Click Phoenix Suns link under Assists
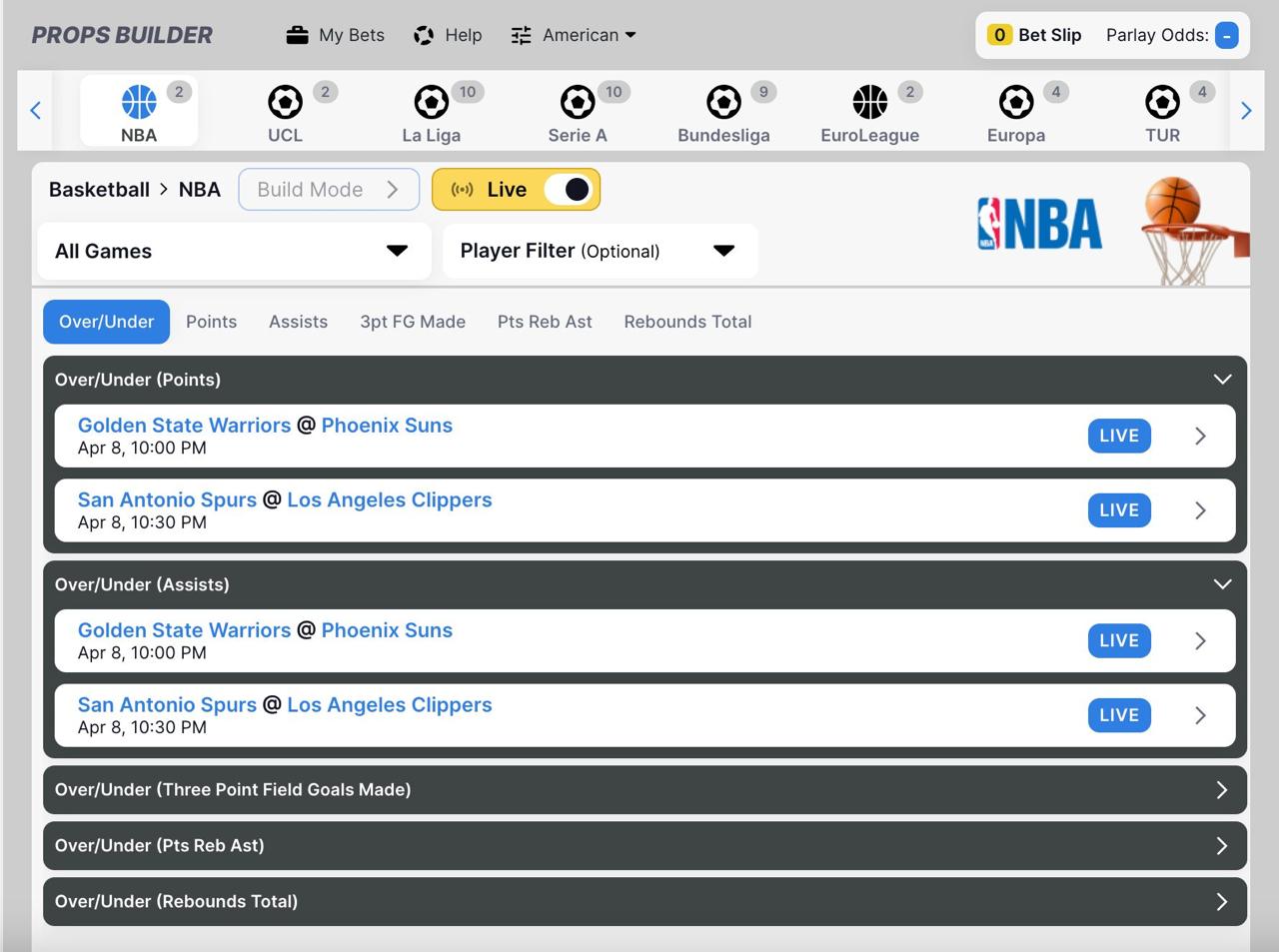This screenshot has width=1279, height=952. (387, 630)
